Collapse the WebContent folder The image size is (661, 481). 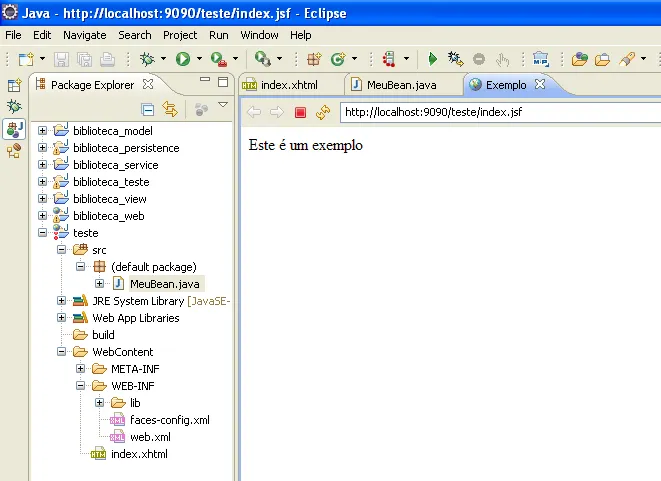click(x=62, y=352)
